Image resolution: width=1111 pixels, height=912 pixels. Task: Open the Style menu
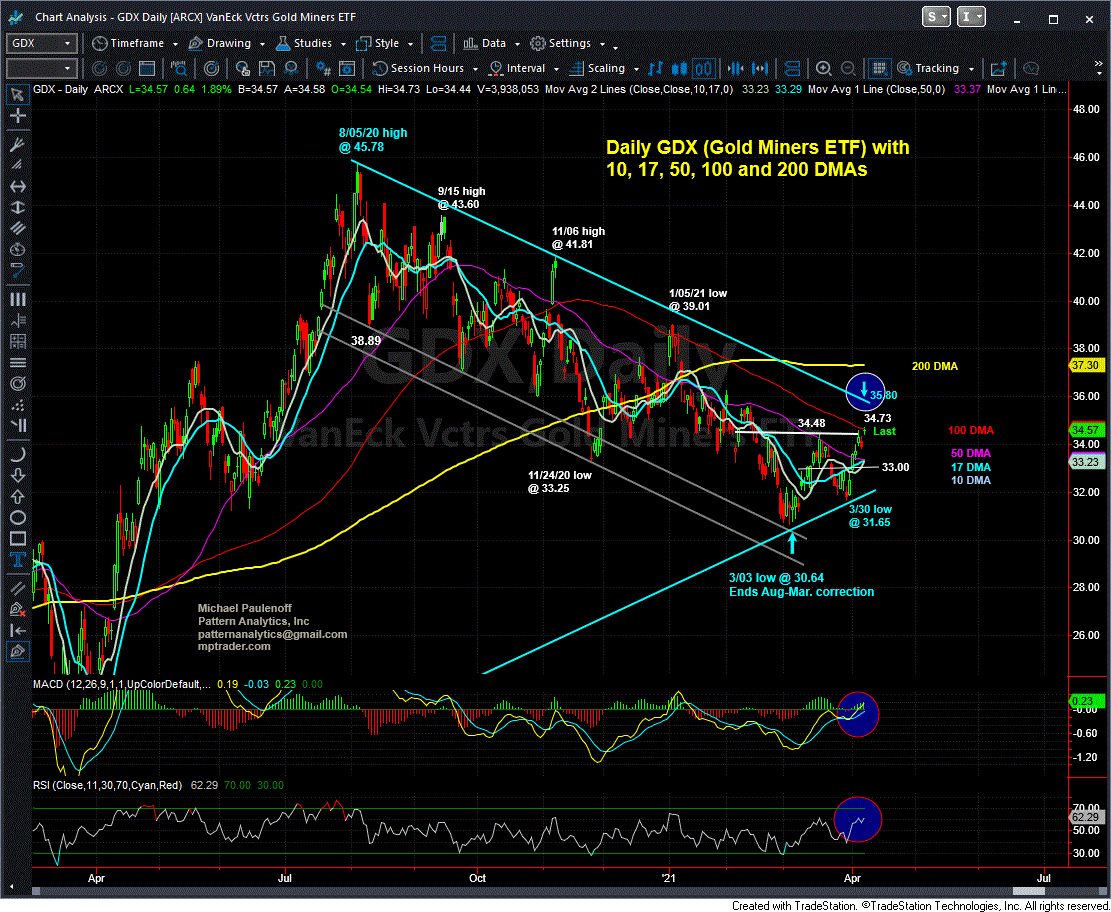coord(384,44)
